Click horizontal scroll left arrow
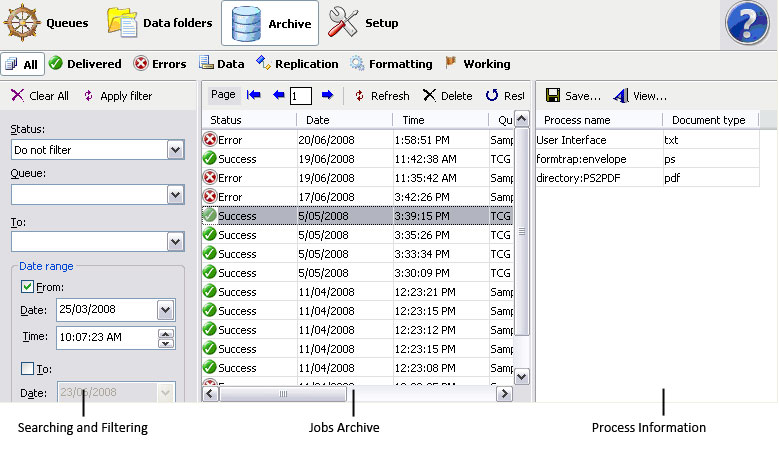The height and width of the screenshot is (450, 779). coord(210,393)
